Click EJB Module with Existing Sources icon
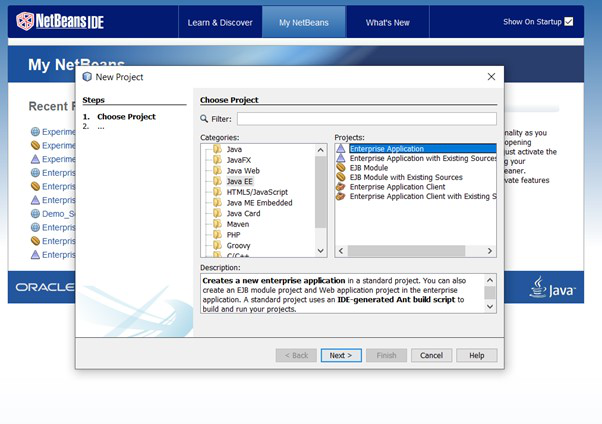The width and height of the screenshot is (602, 424). [341, 177]
